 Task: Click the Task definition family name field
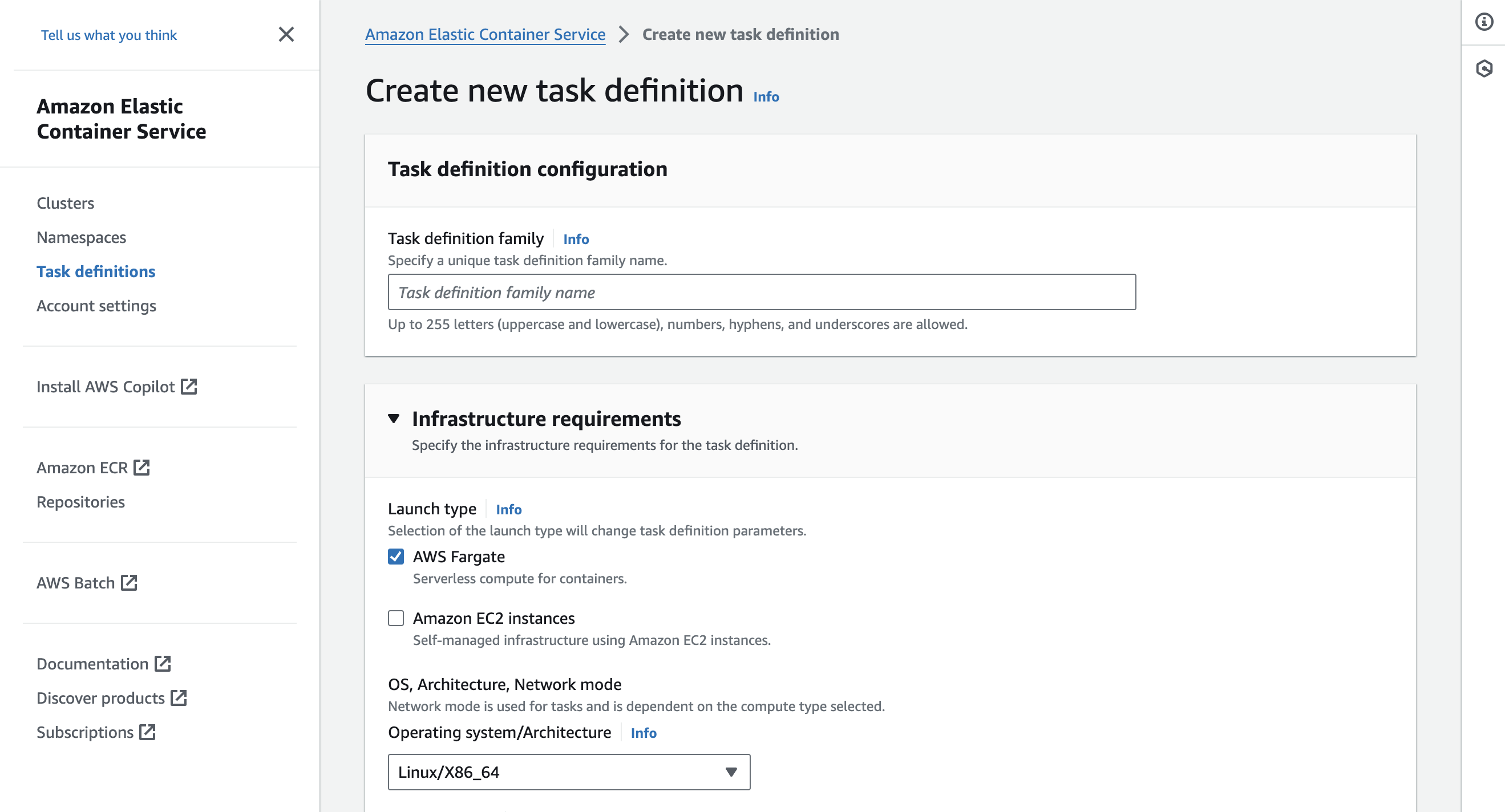(762, 292)
